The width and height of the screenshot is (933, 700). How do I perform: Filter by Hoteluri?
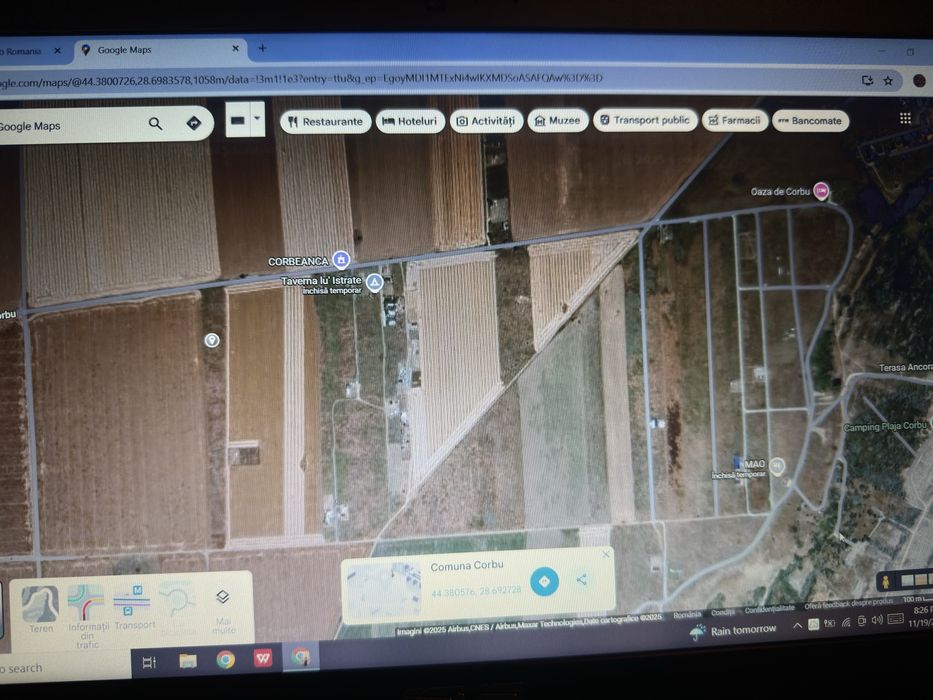(x=410, y=121)
